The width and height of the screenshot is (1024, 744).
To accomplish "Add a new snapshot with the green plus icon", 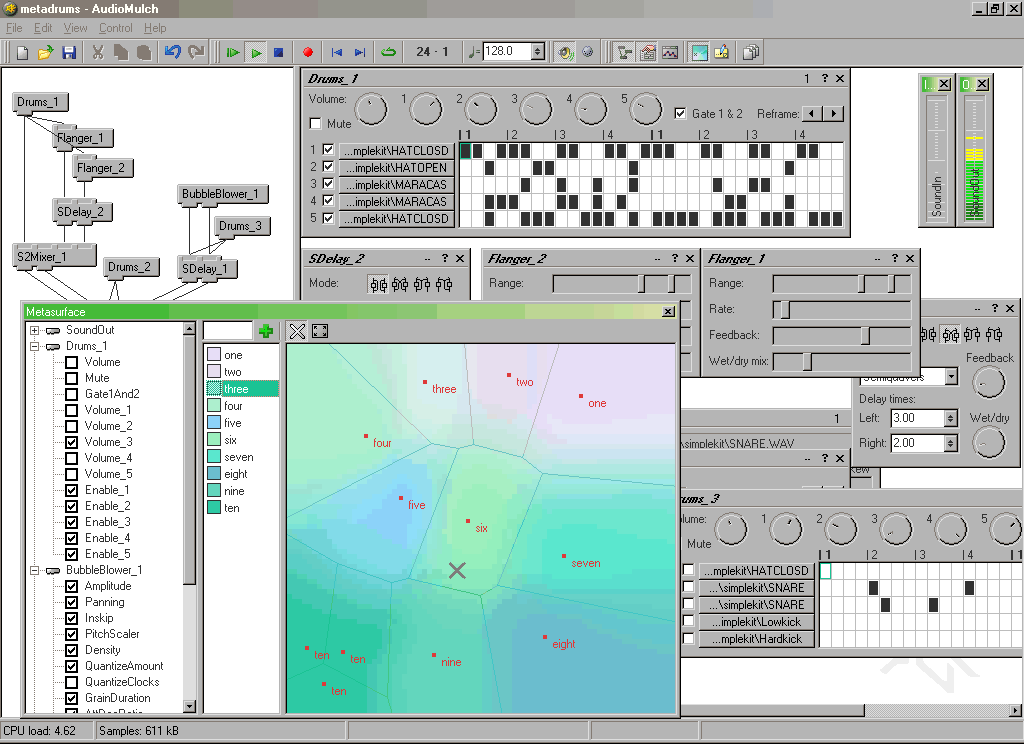I will click(x=266, y=330).
